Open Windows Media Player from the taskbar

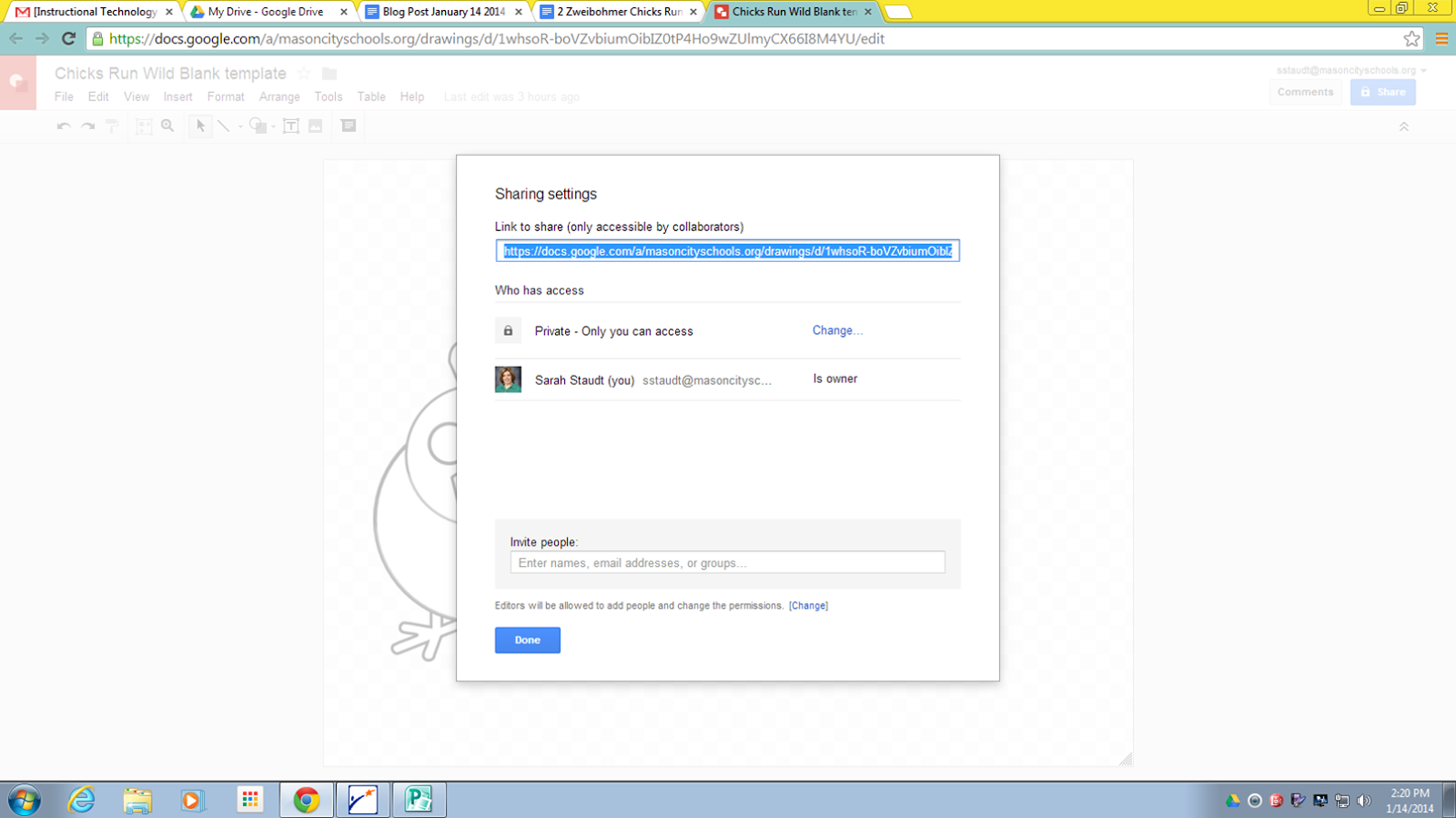pos(192,801)
